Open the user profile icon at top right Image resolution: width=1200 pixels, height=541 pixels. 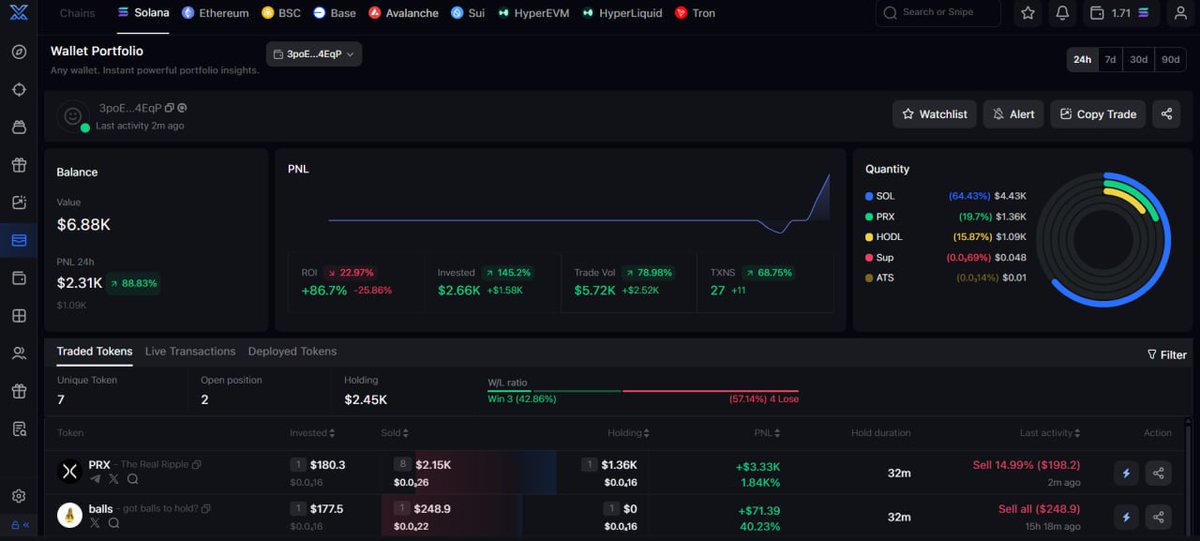(1181, 13)
